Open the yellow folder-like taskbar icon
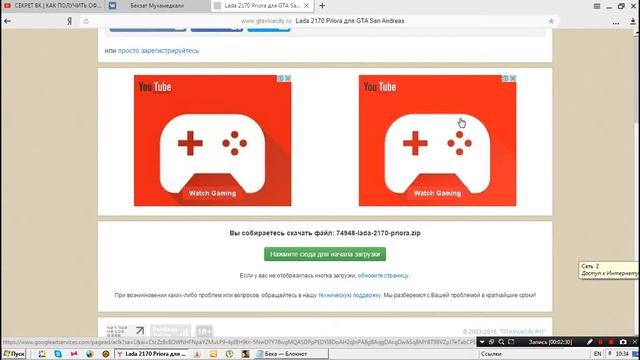This screenshot has height=360, width=640. (213, 354)
